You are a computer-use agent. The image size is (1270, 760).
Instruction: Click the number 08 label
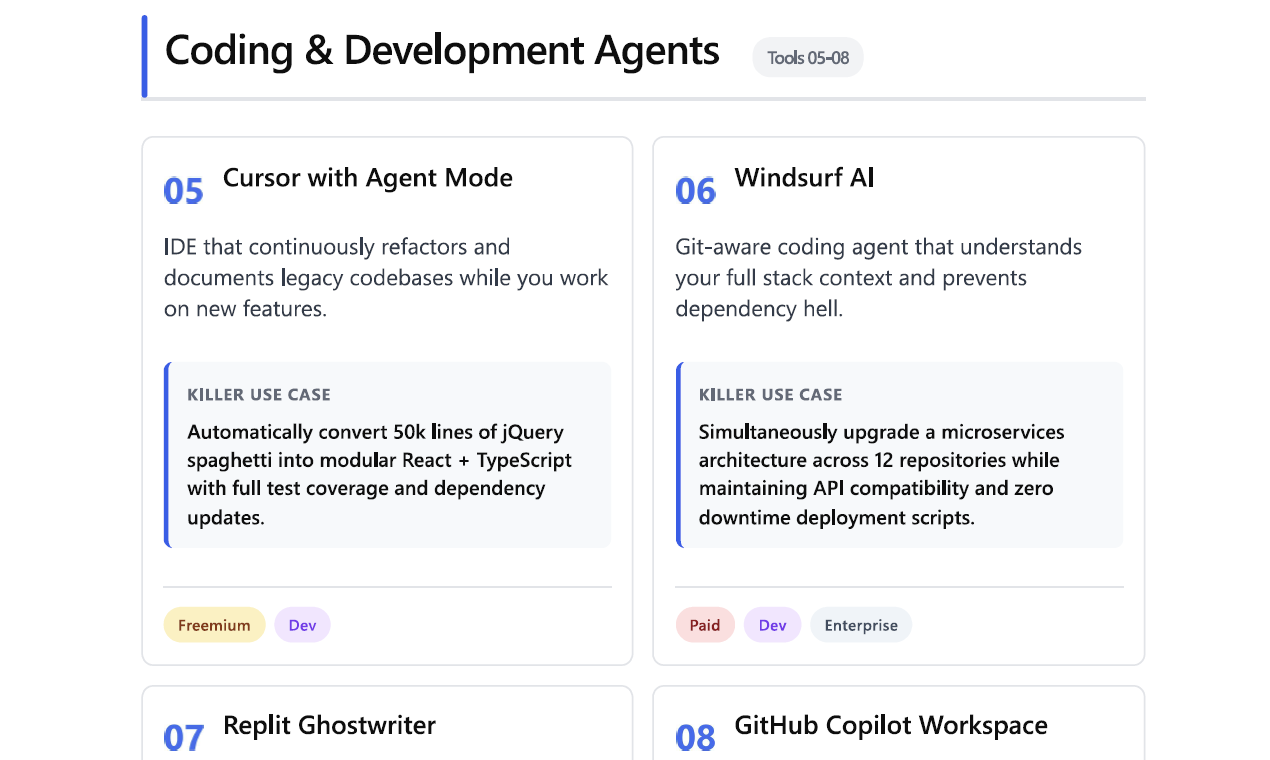pos(696,738)
